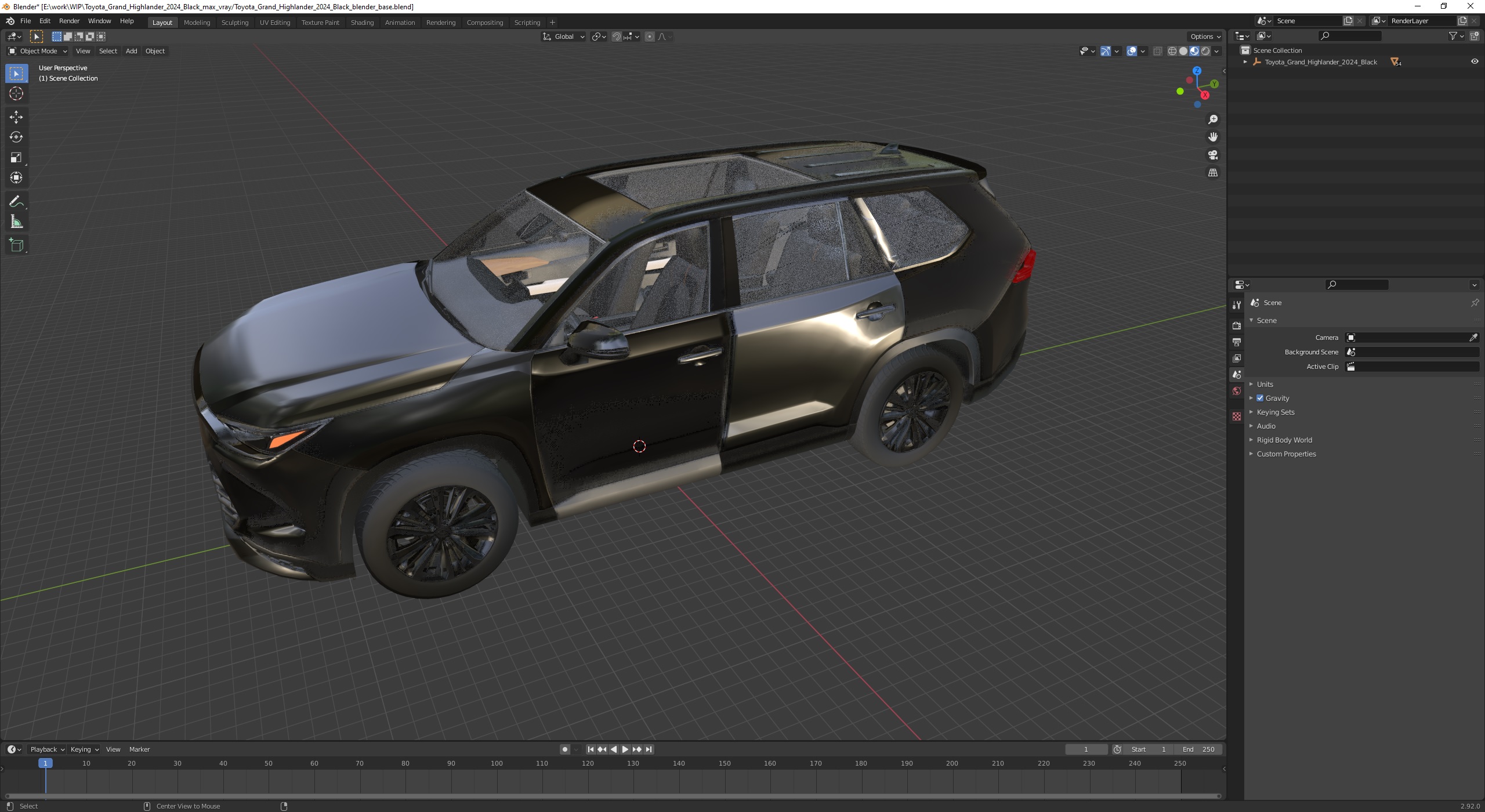Toggle viewport overlays button

1132,51
